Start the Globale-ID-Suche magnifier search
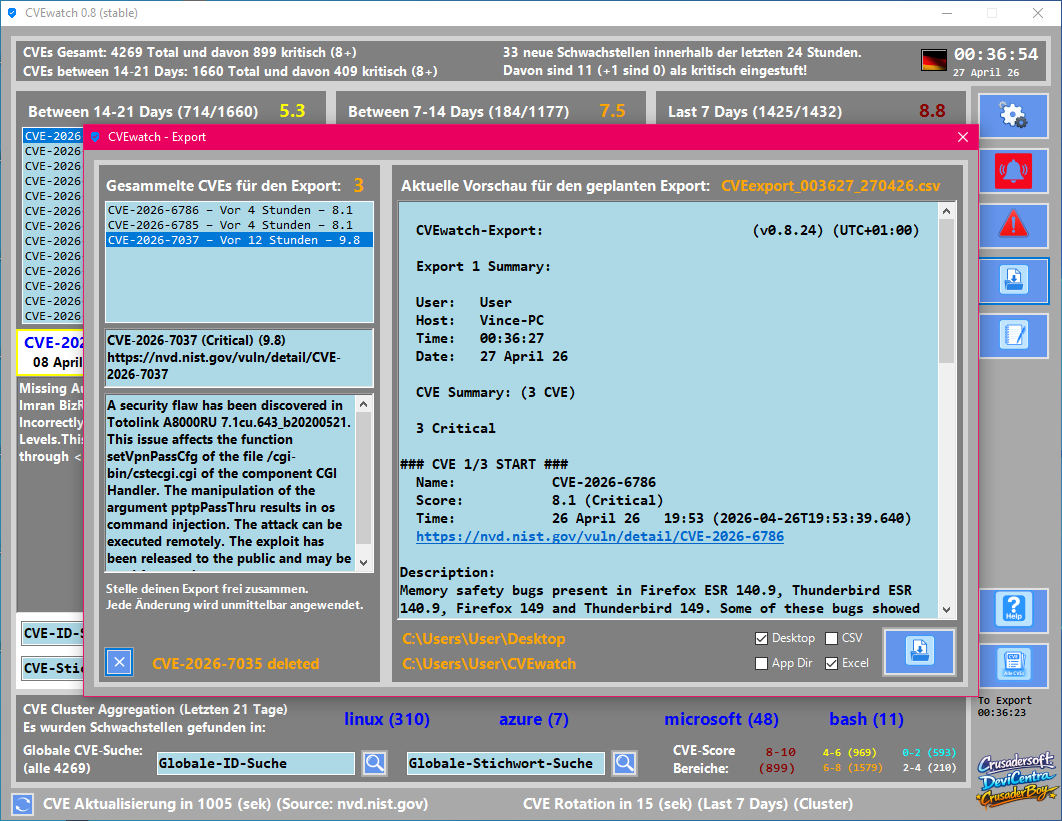 [375, 763]
